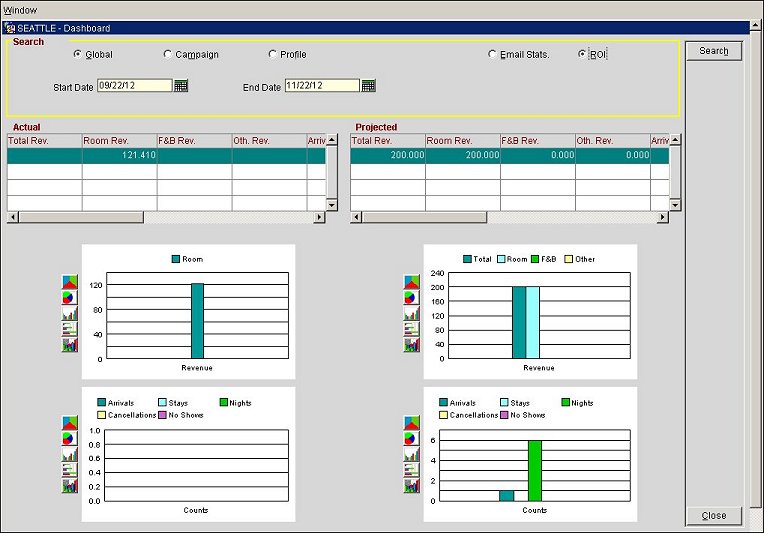Choose 3D bar icon beside Actual Revenue chart
The width and height of the screenshot is (764, 533).
pos(70,344)
